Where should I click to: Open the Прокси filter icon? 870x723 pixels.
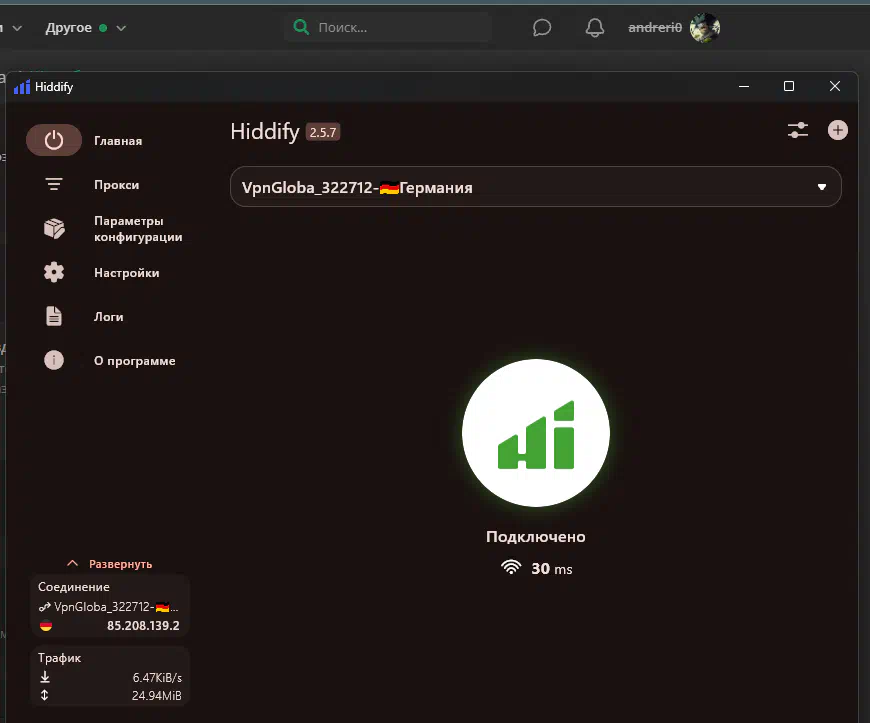pyautogui.click(x=54, y=184)
